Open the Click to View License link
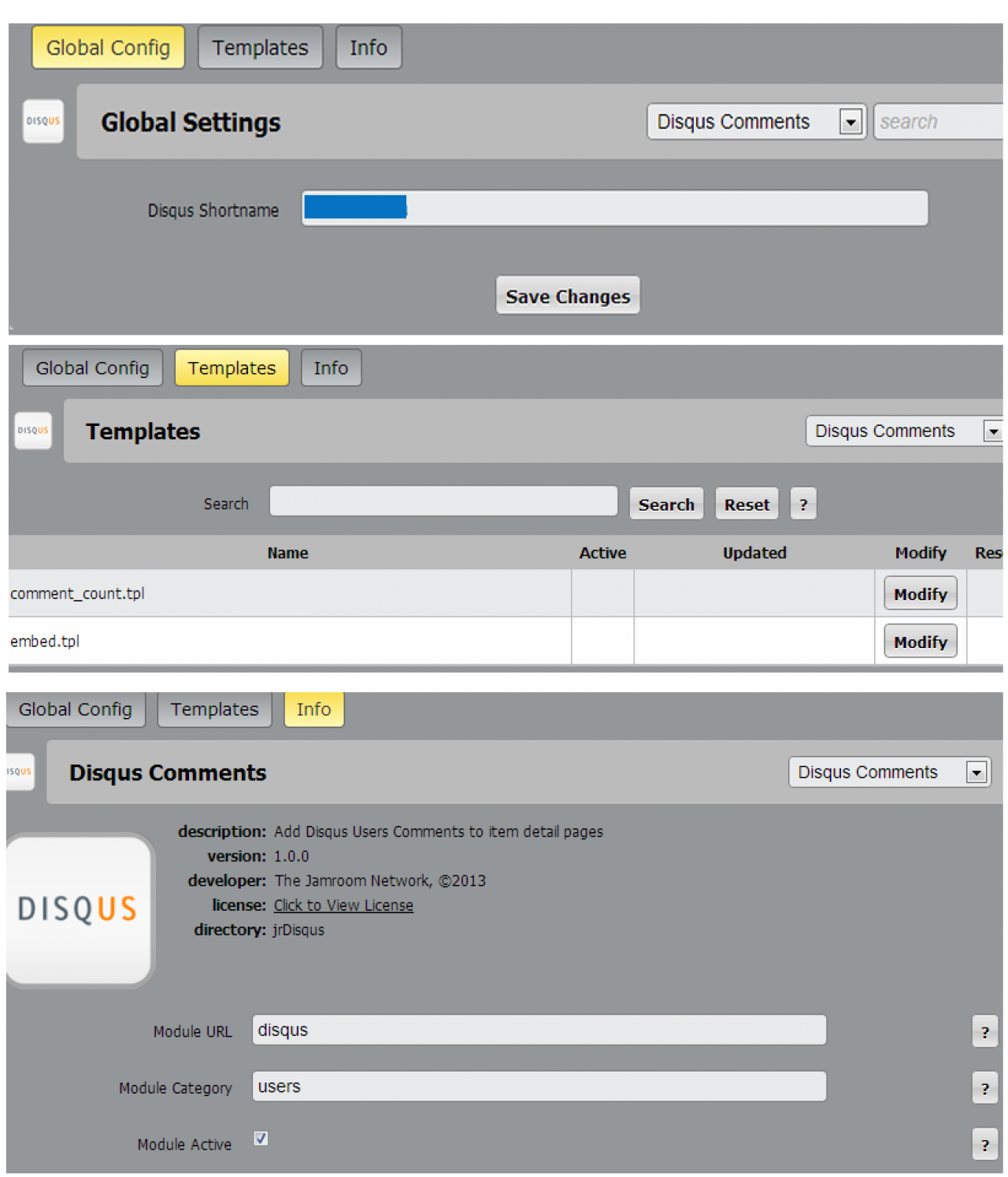 tap(343, 905)
